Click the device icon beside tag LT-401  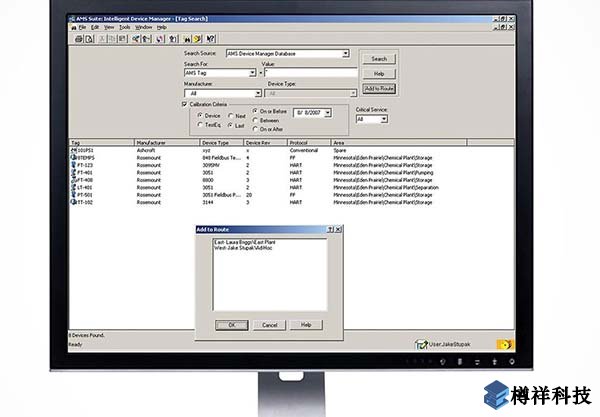[x=73, y=187]
